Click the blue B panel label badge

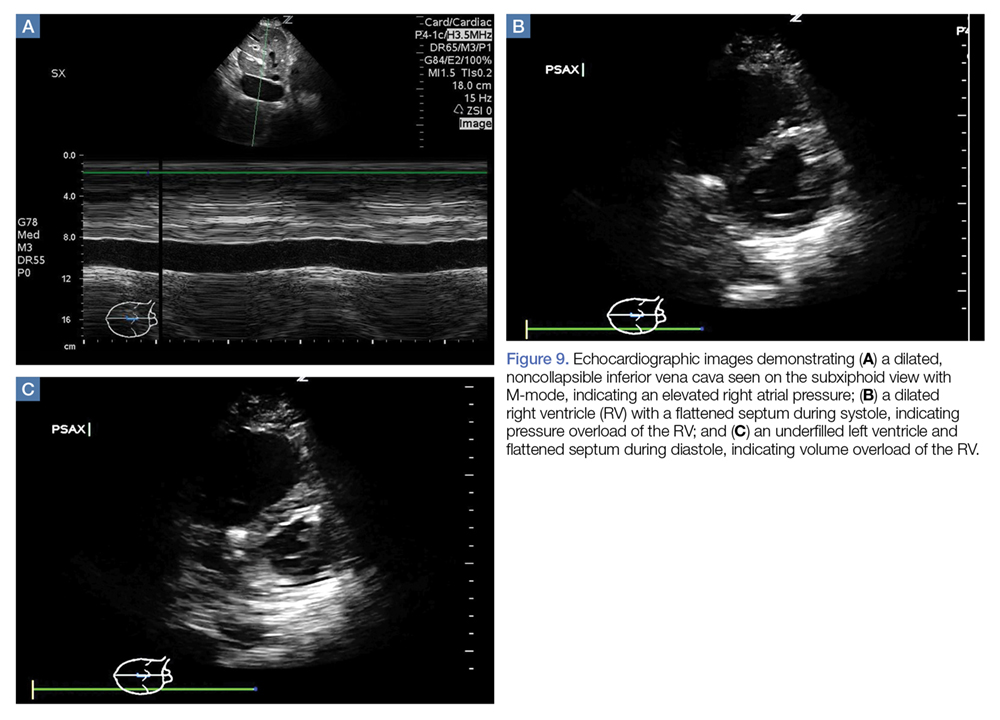(x=519, y=27)
